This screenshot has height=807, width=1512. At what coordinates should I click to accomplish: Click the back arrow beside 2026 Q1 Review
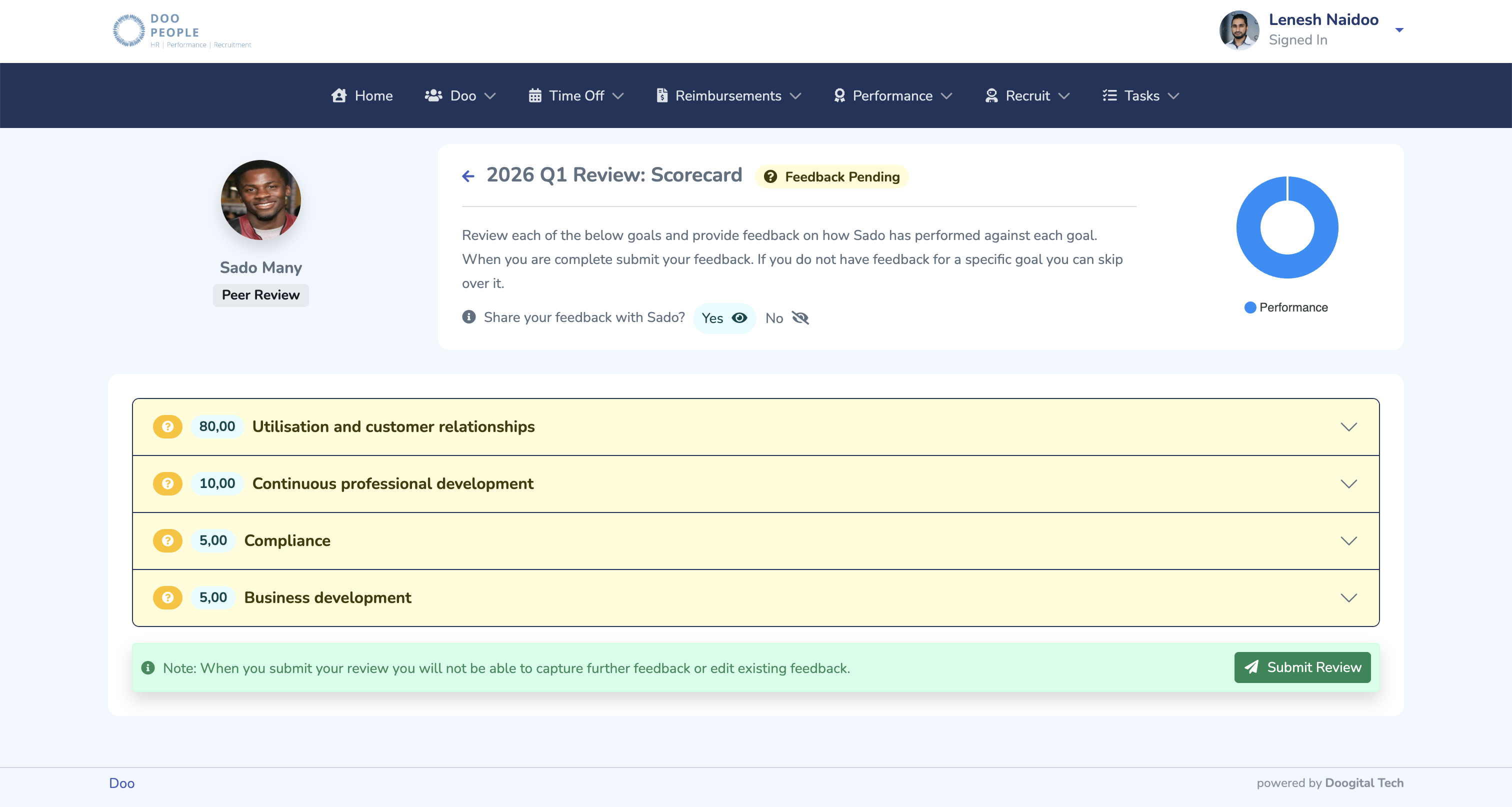pos(468,176)
